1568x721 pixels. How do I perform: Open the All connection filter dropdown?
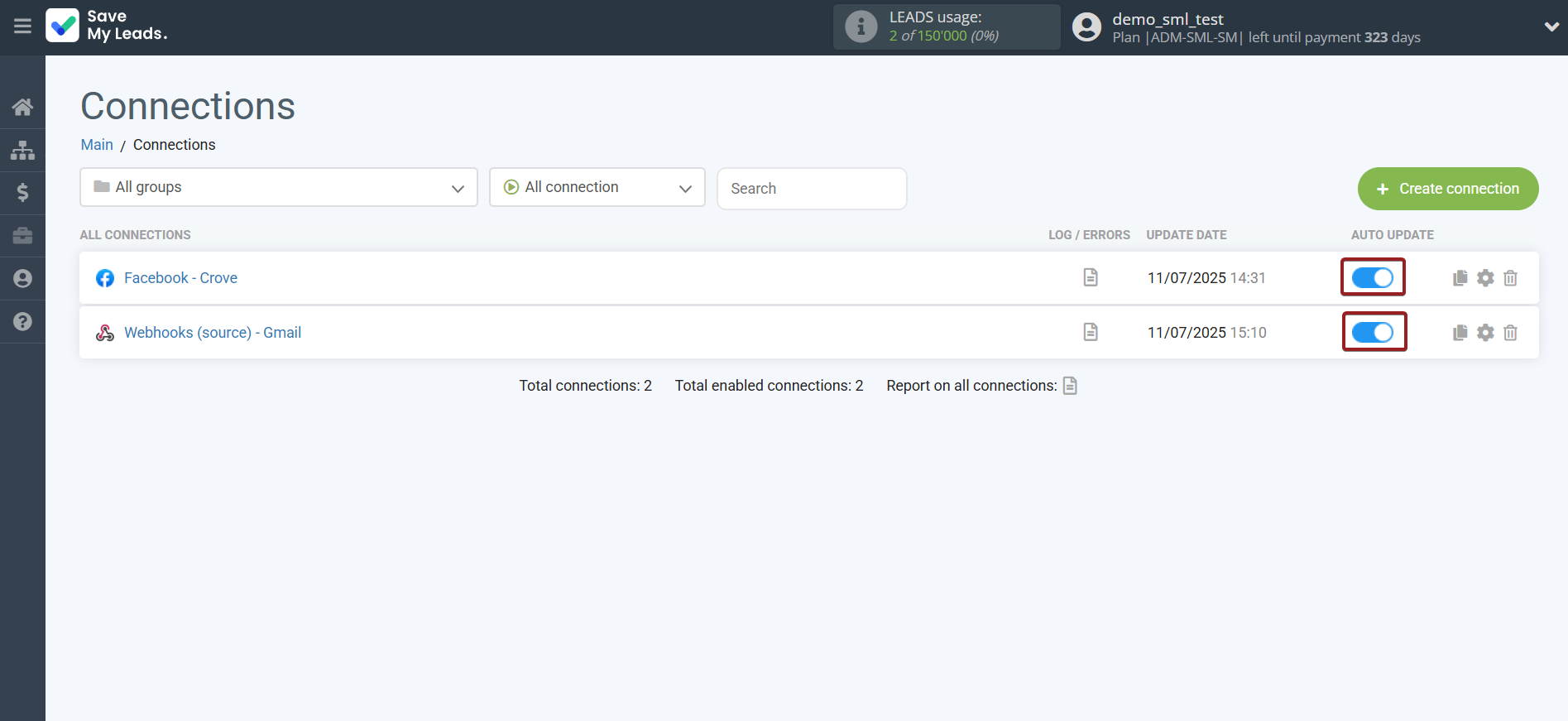point(597,188)
